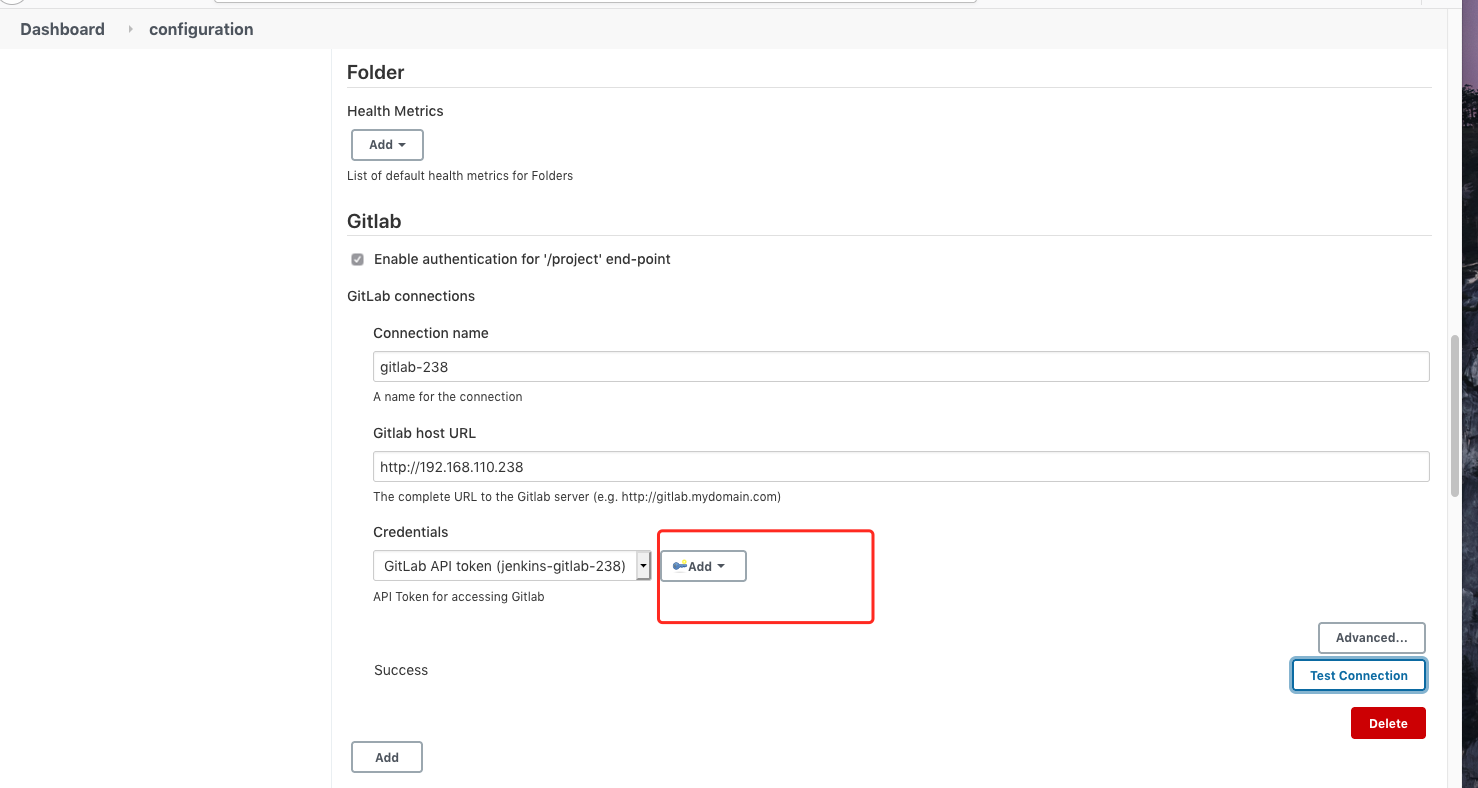Click into the Gitlab host URL field
Screen dimensions: 1478x788
tap(900, 466)
